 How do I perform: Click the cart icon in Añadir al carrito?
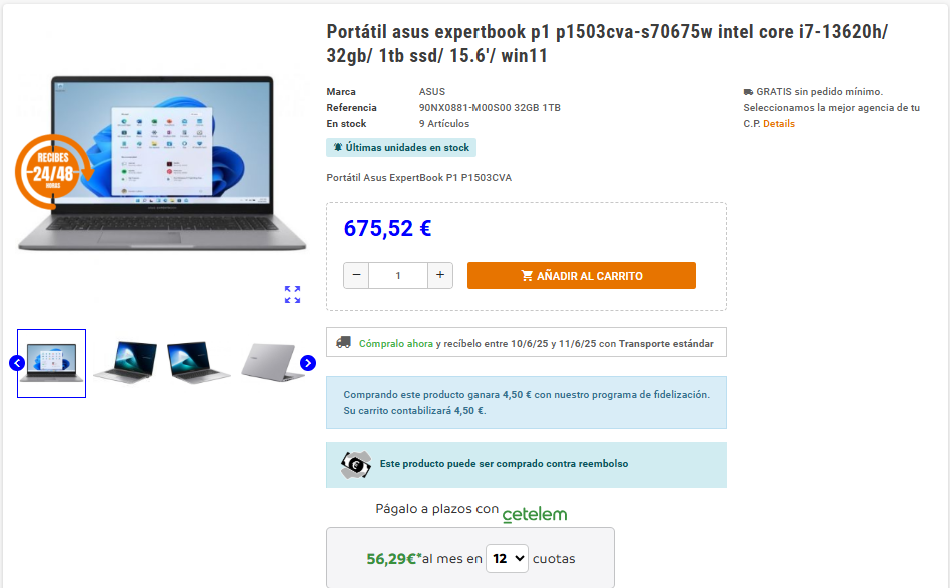point(527,276)
